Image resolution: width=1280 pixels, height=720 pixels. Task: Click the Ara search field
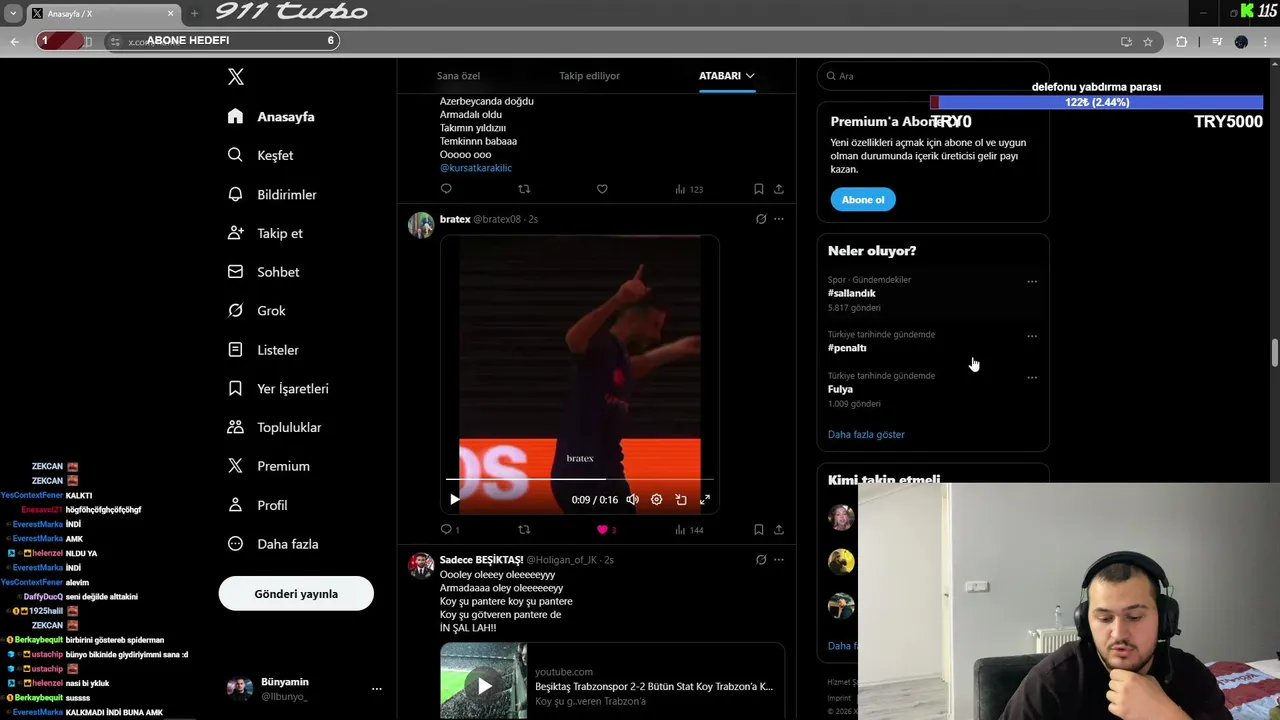point(933,76)
